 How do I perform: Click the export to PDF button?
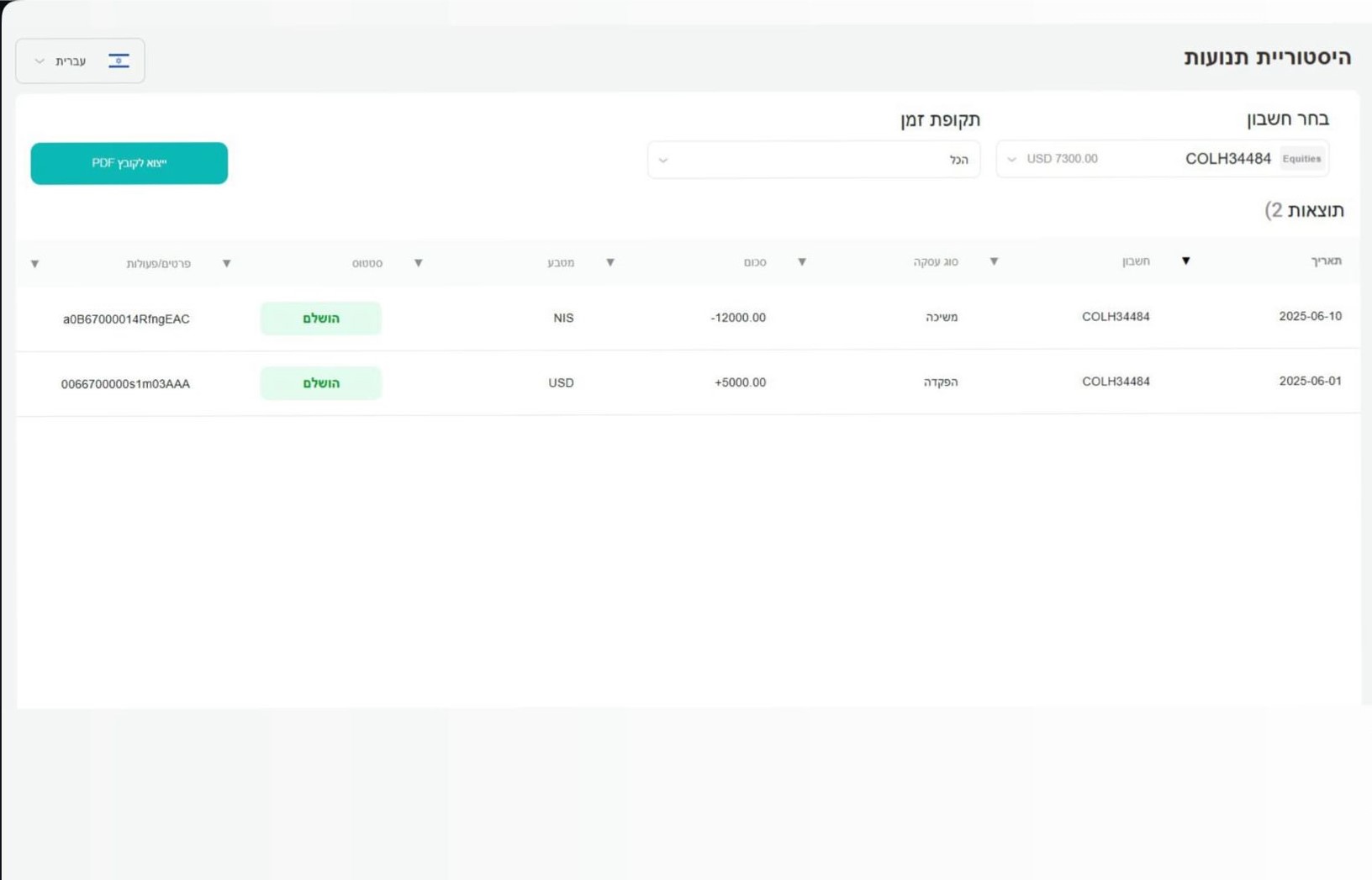point(129,163)
